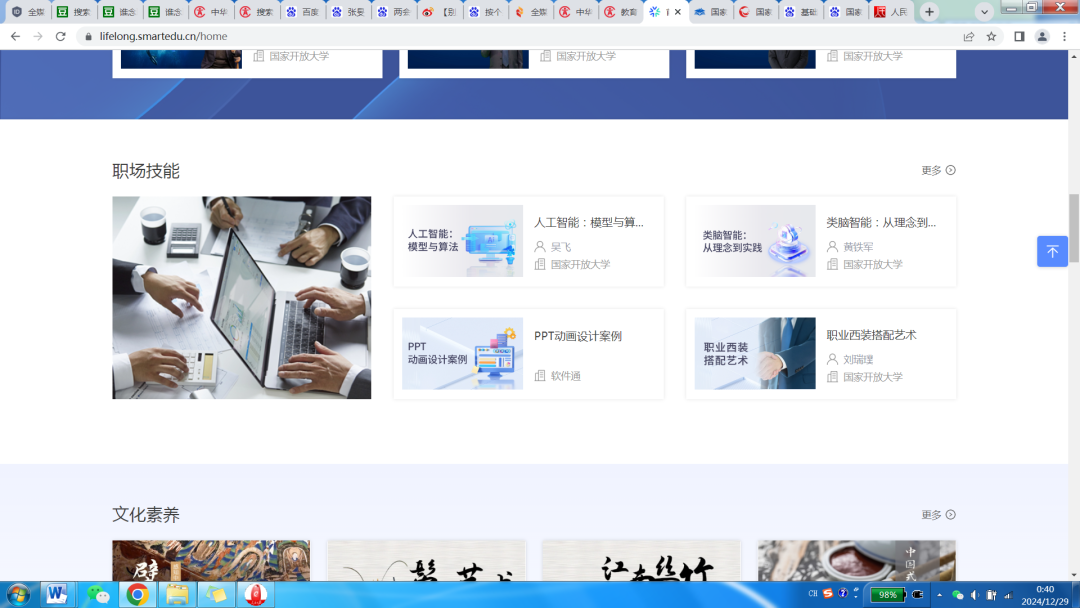Viewport: 1080px width, 608px height.
Task: Open a new browser tab
Action: 929,12
